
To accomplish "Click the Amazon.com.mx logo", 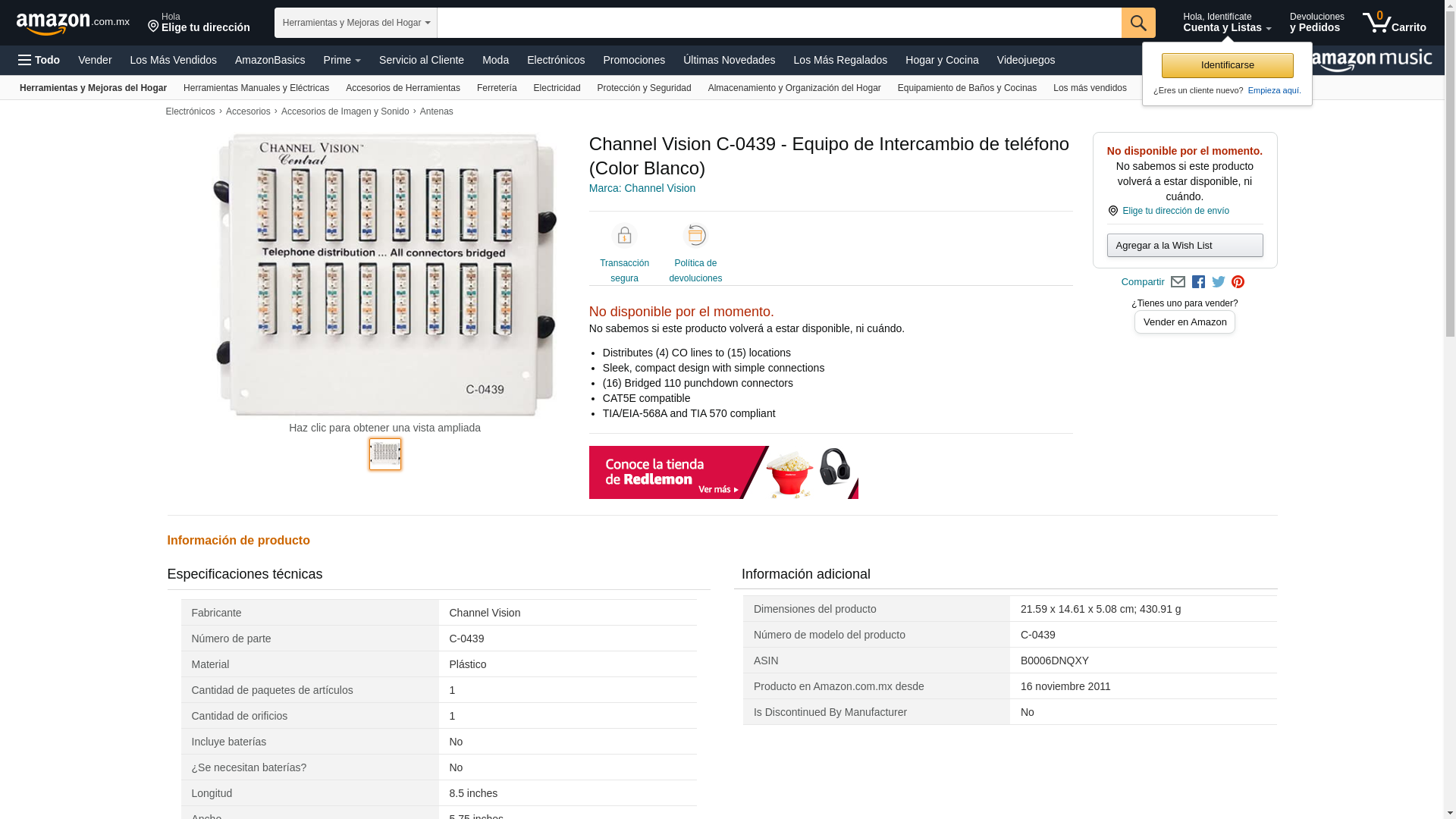I will coord(73,23).
